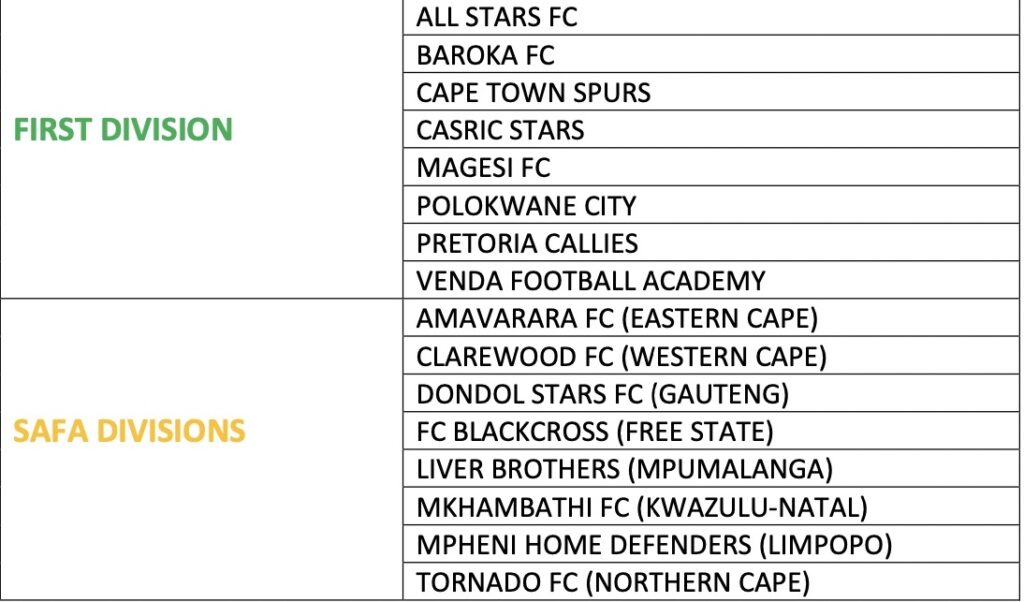Click the FIRST DIVISION green heading
The height and width of the screenshot is (602, 1024).
tap(123, 130)
